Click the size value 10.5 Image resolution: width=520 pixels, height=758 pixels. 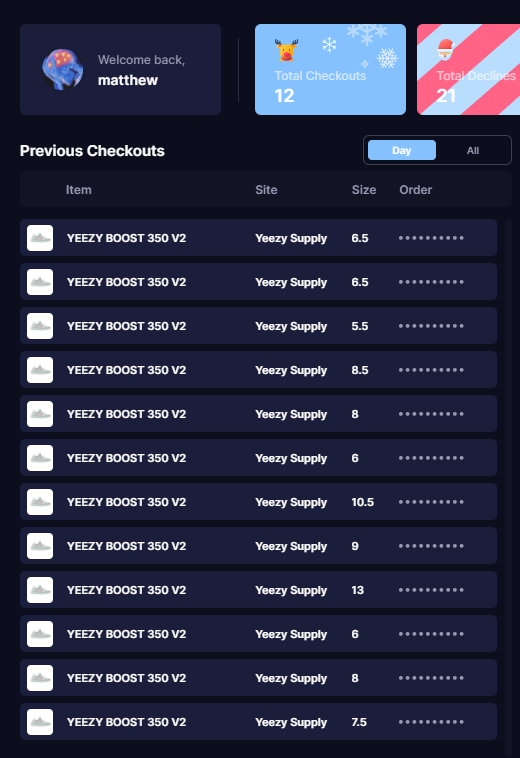tap(362, 502)
